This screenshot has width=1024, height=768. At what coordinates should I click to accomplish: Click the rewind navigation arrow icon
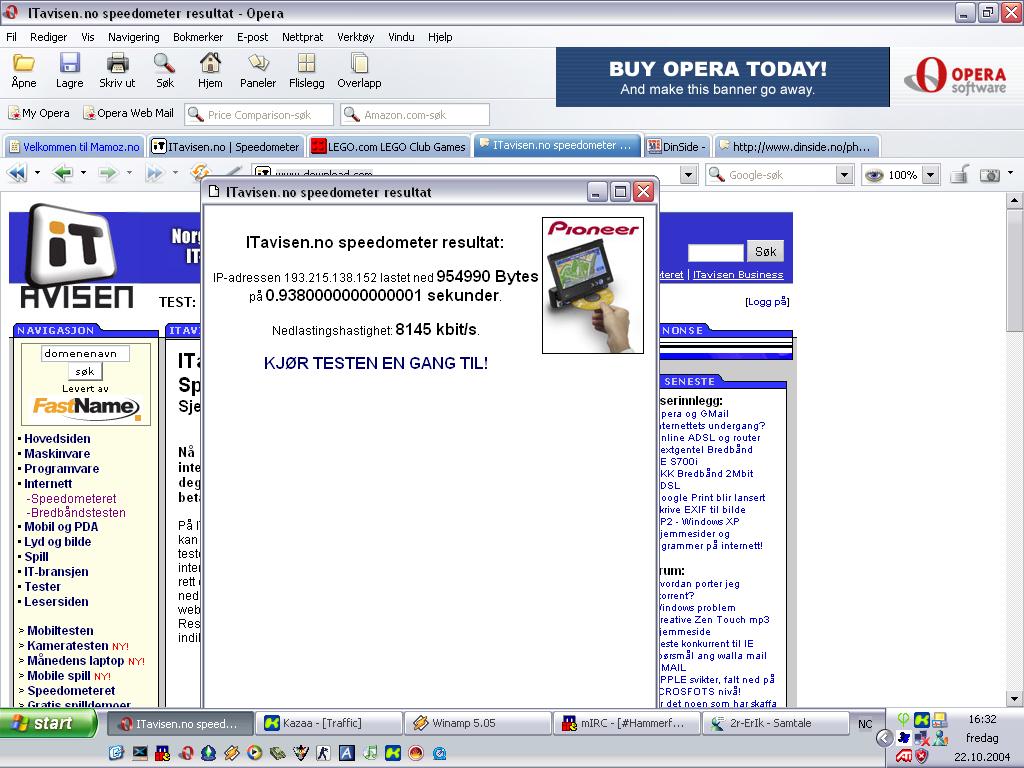click(x=18, y=174)
